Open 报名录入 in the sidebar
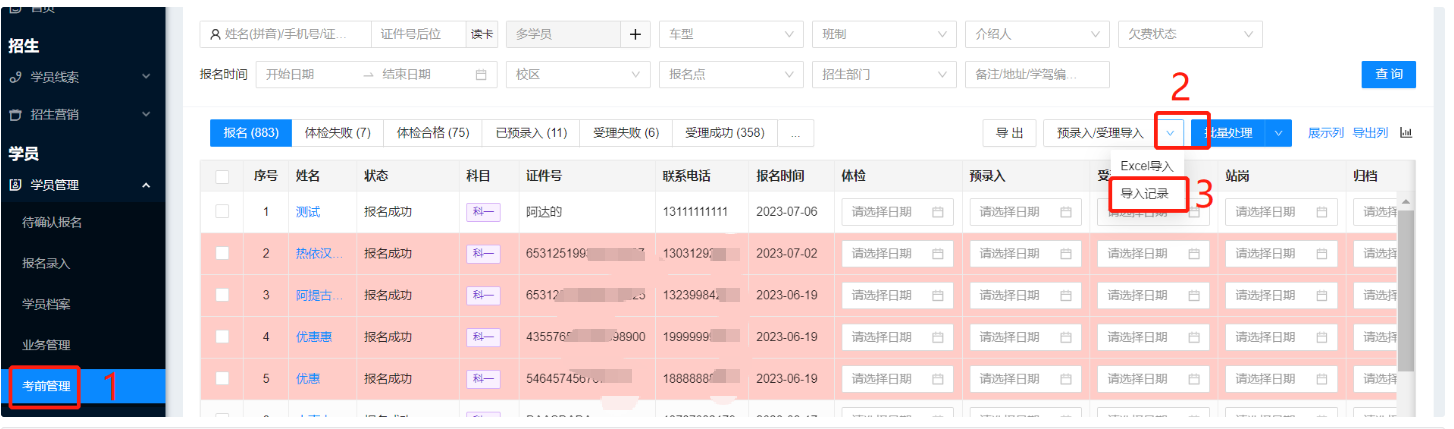The image size is (1454, 429). click(x=84, y=264)
